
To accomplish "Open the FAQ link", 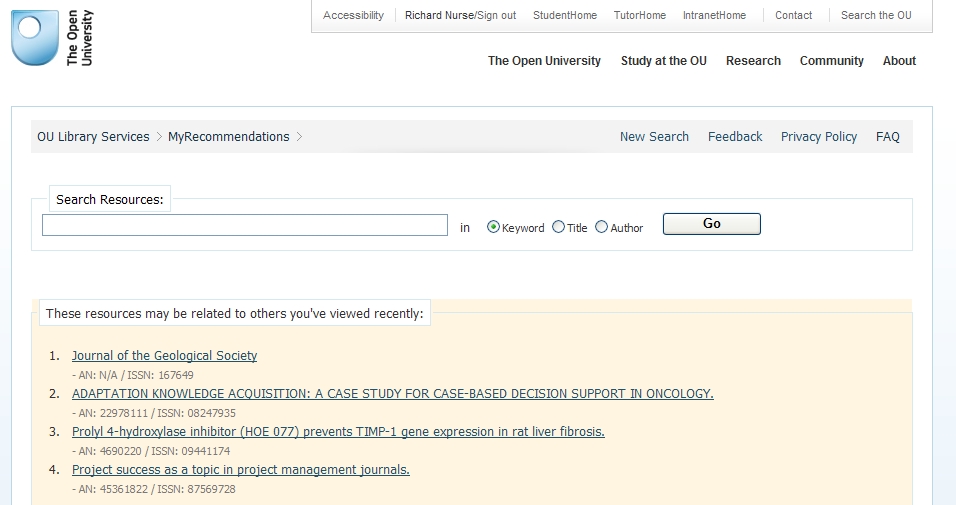I will tap(888, 137).
